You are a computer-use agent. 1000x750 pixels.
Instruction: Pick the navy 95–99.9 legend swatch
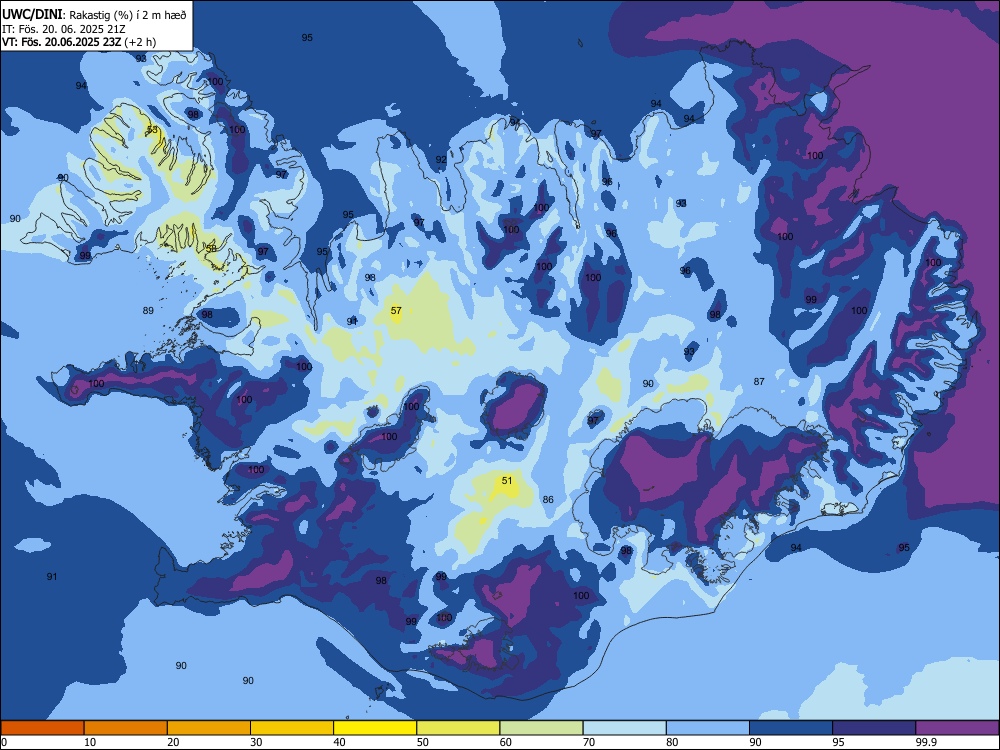pos(874,728)
